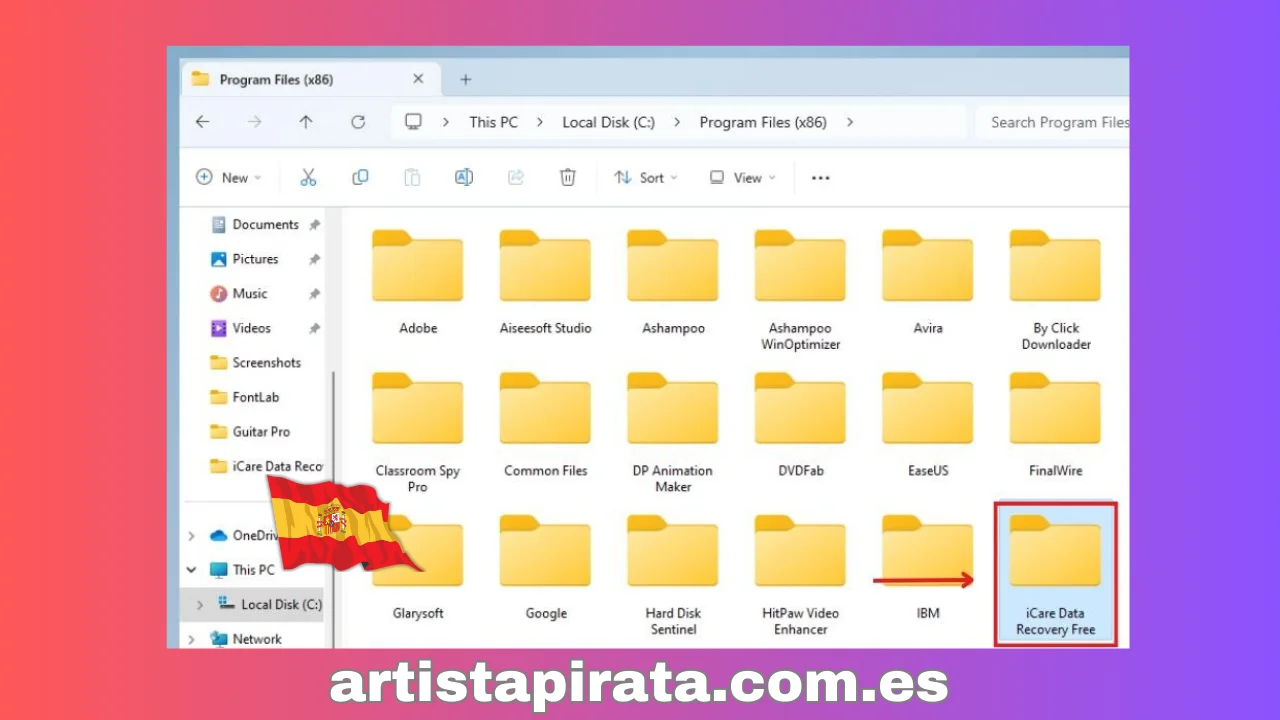
Task: Open Videos in the sidebar
Action: [252, 328]
